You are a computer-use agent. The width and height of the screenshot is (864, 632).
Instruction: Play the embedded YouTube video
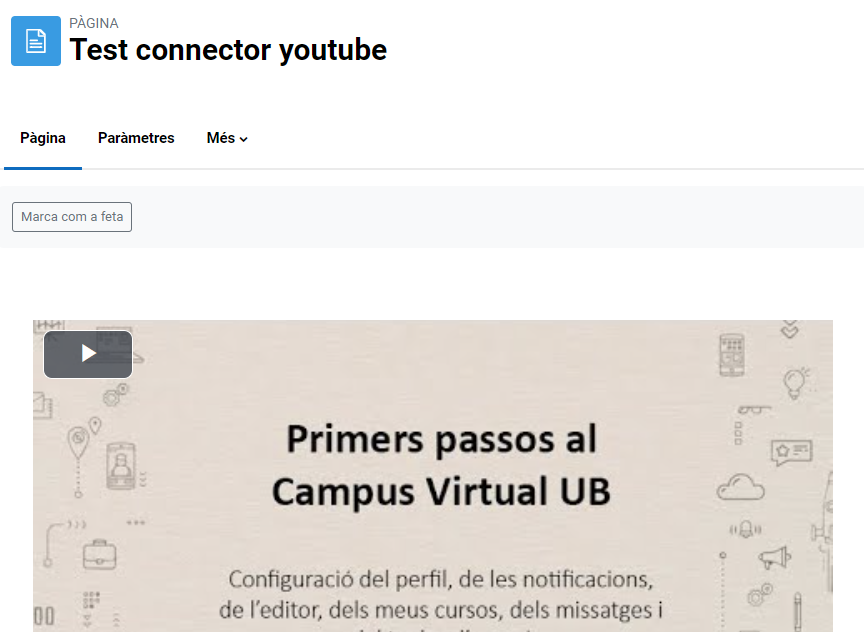pyautogui.click(x=88, y=354)
